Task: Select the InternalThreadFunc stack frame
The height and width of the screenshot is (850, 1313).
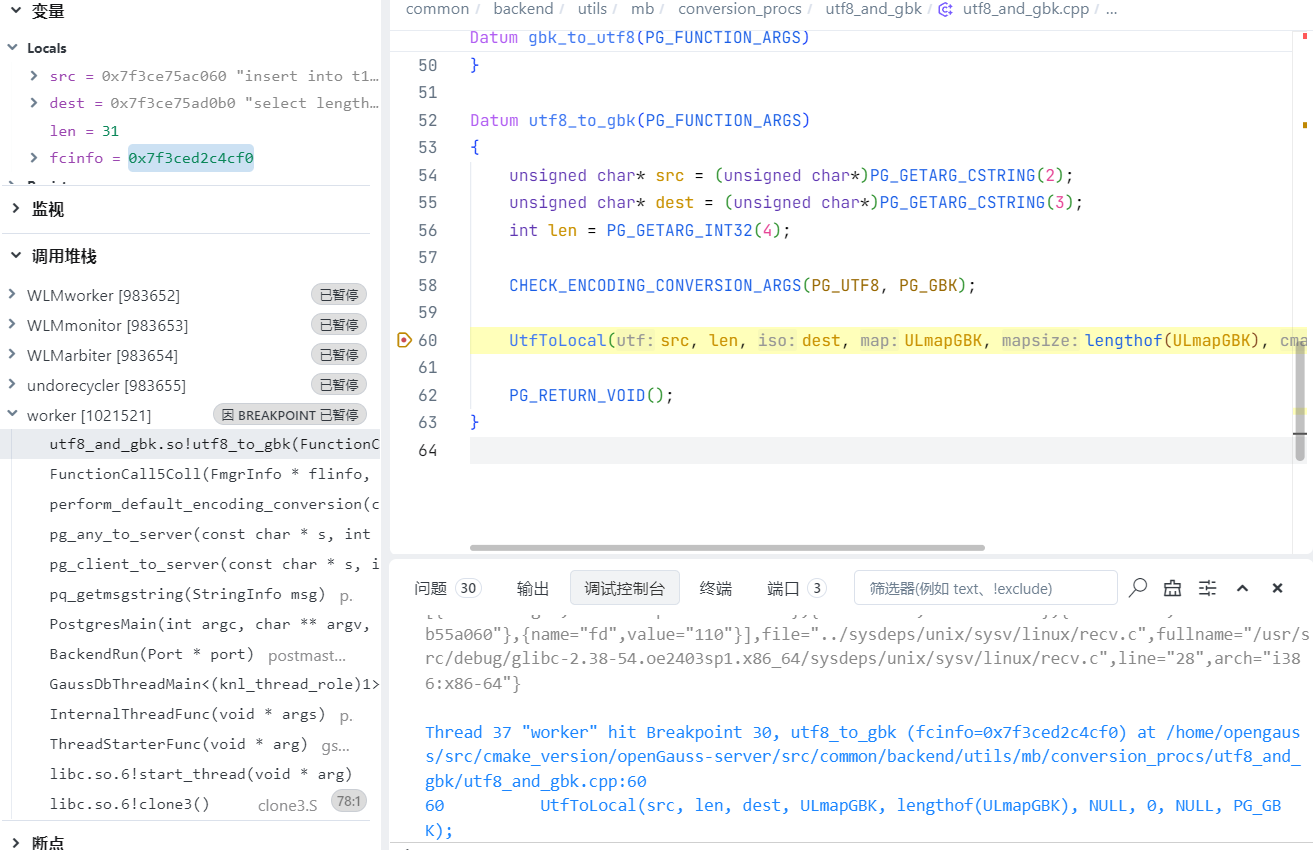Action: click(190, 714)
